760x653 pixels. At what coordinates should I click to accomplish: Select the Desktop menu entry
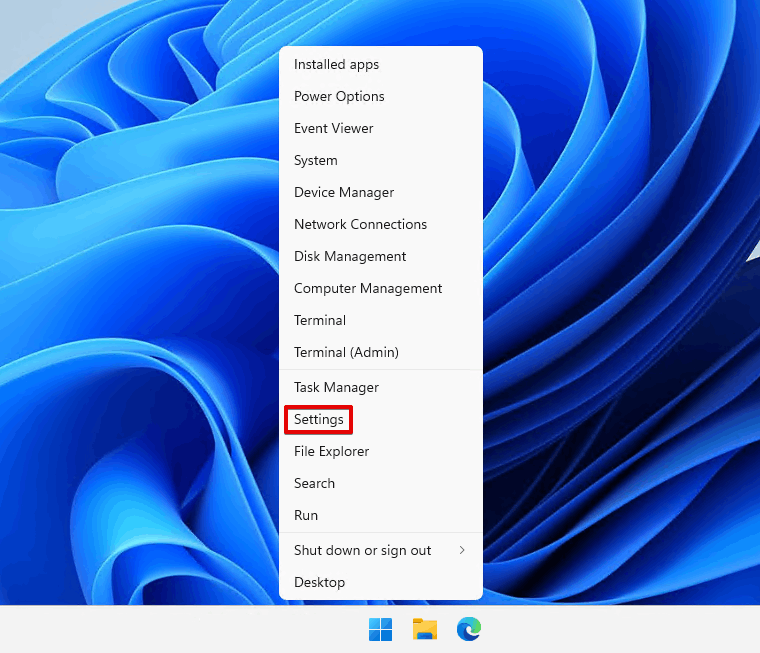click(380, 582)
